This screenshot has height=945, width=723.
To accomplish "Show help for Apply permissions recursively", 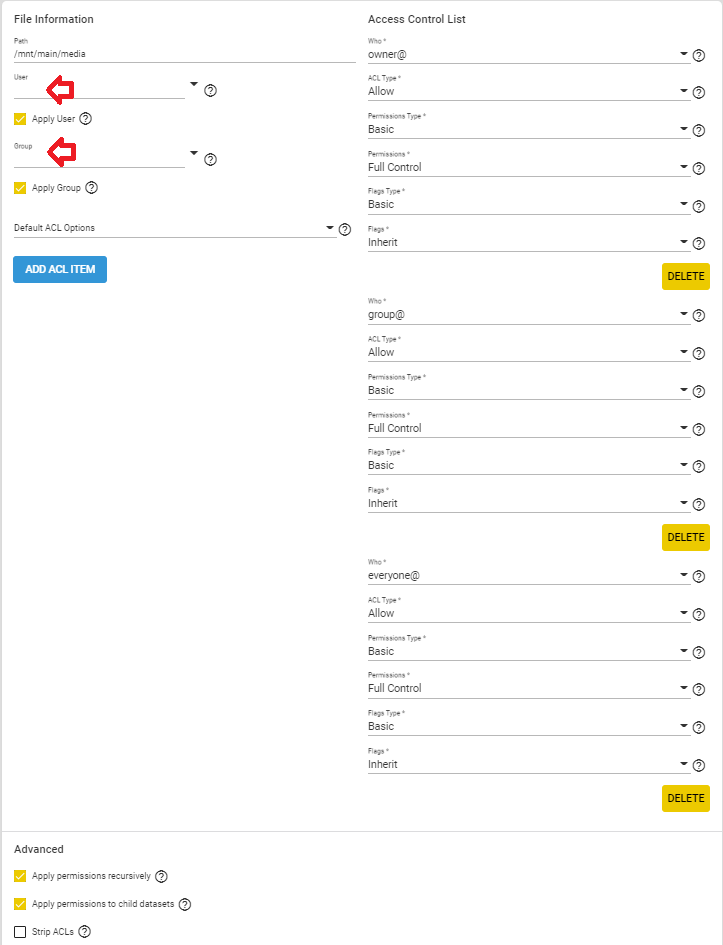I will click(x=162, y=876).
